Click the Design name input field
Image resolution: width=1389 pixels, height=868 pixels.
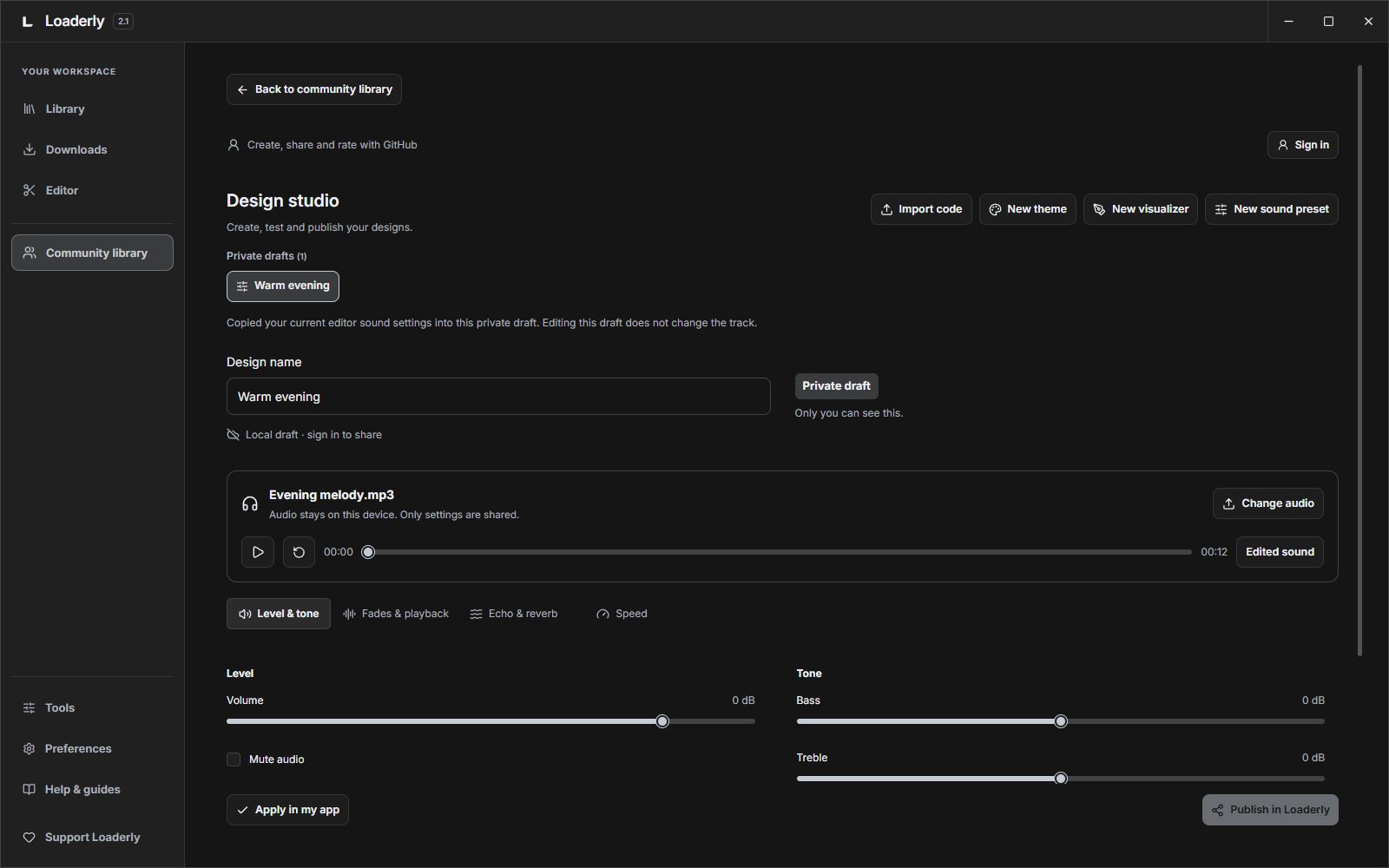[x=498, y=397]
